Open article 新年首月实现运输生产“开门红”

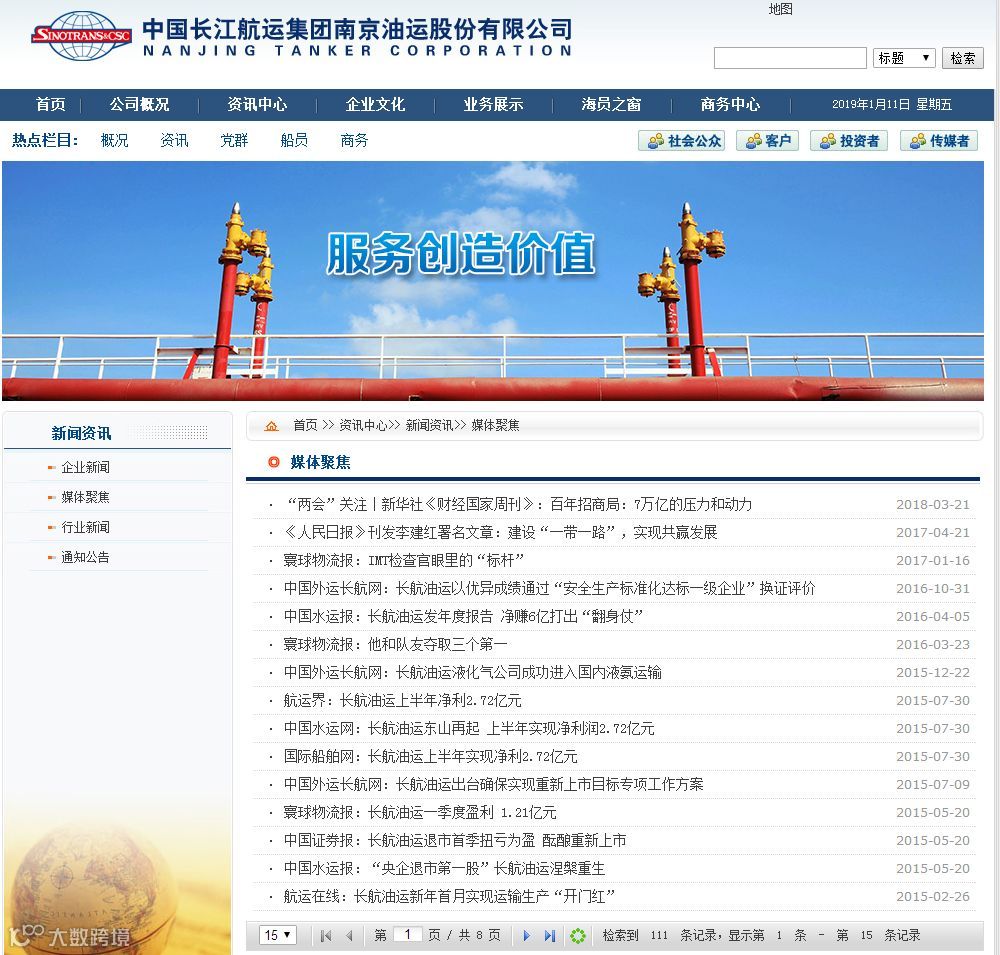[449, 898]
